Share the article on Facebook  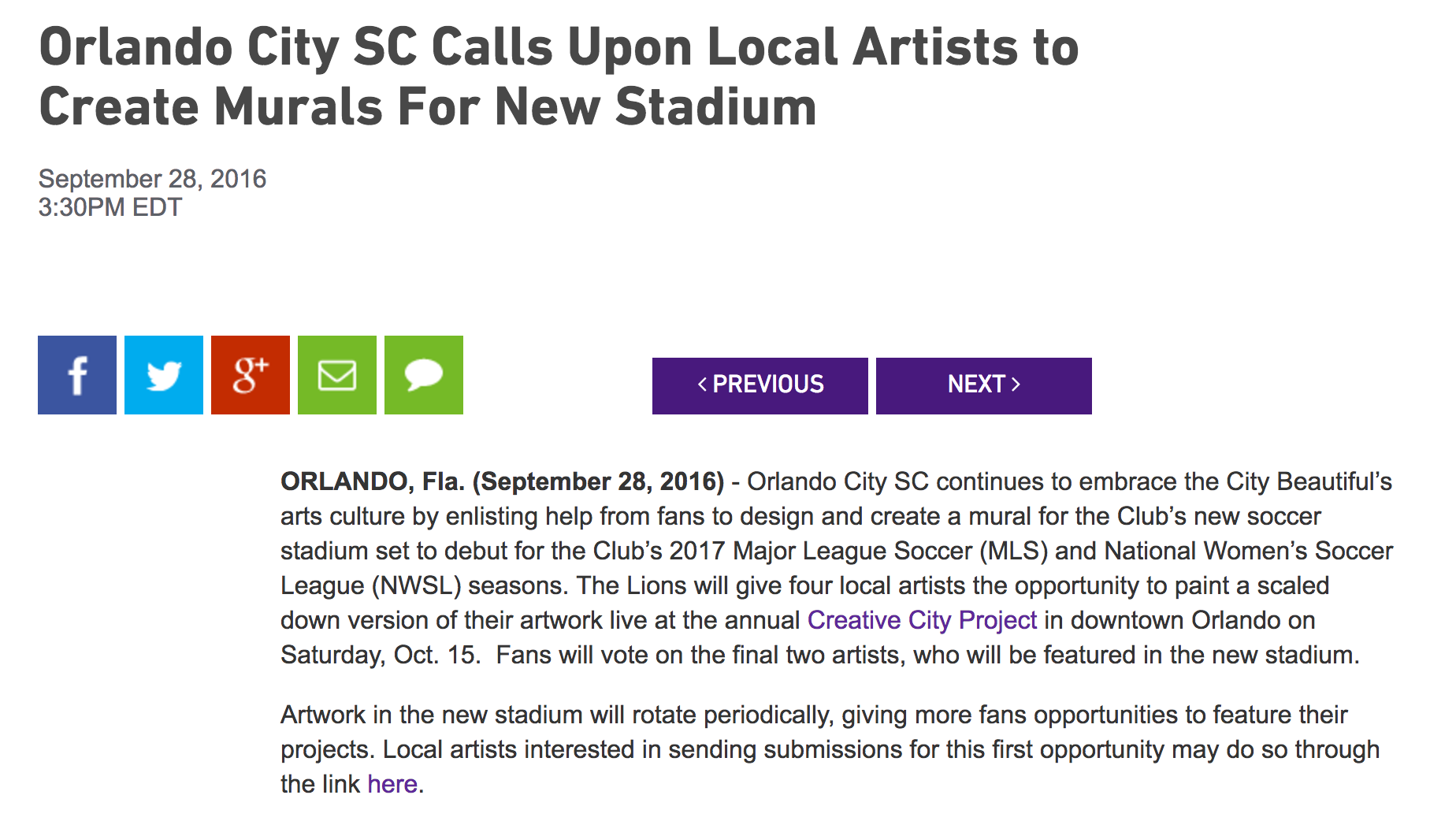77,375
